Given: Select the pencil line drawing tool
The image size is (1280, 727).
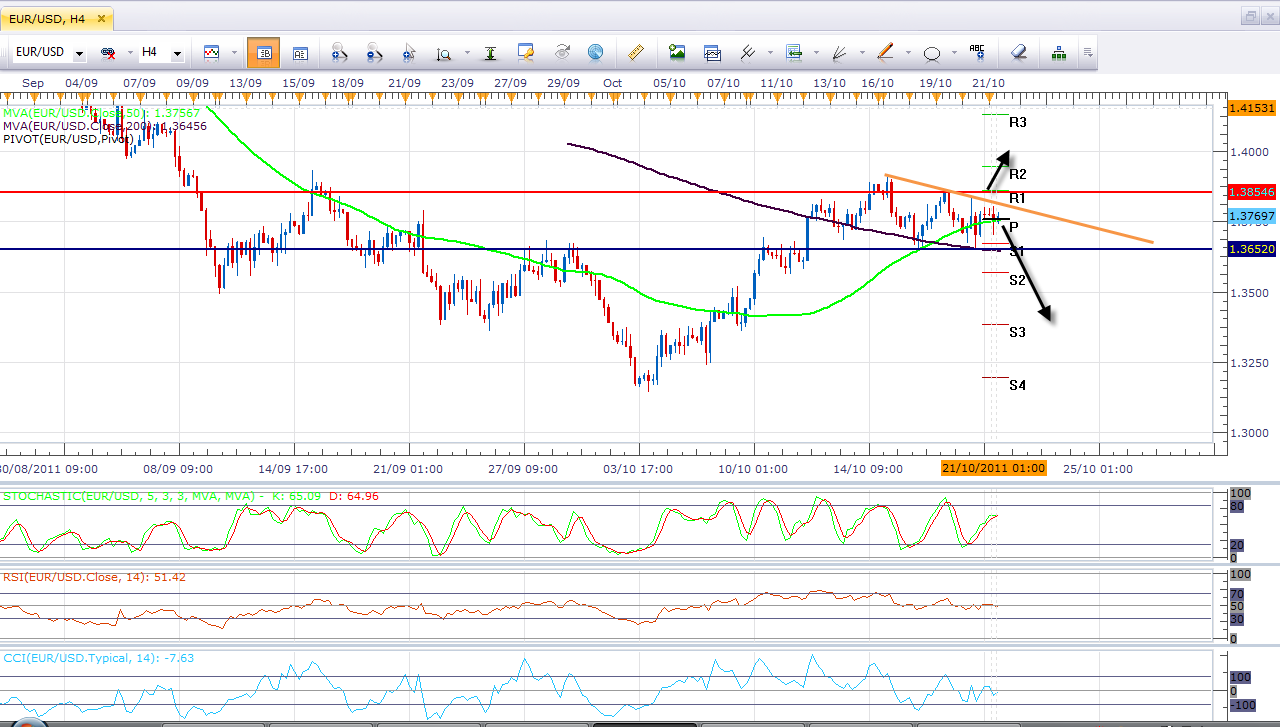Looking at the screenshot, I should [886, 52].
